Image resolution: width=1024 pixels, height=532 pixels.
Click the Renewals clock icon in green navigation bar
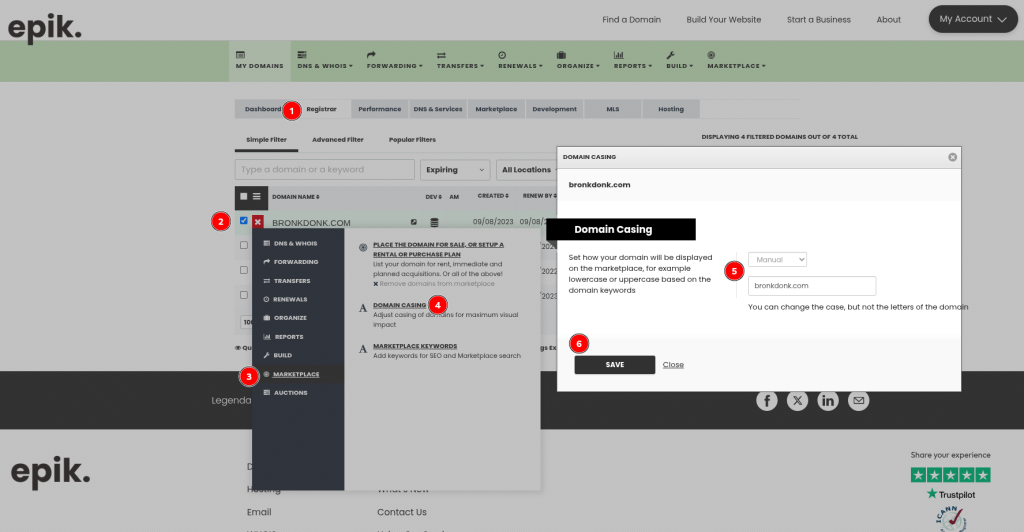pos(502,55)
